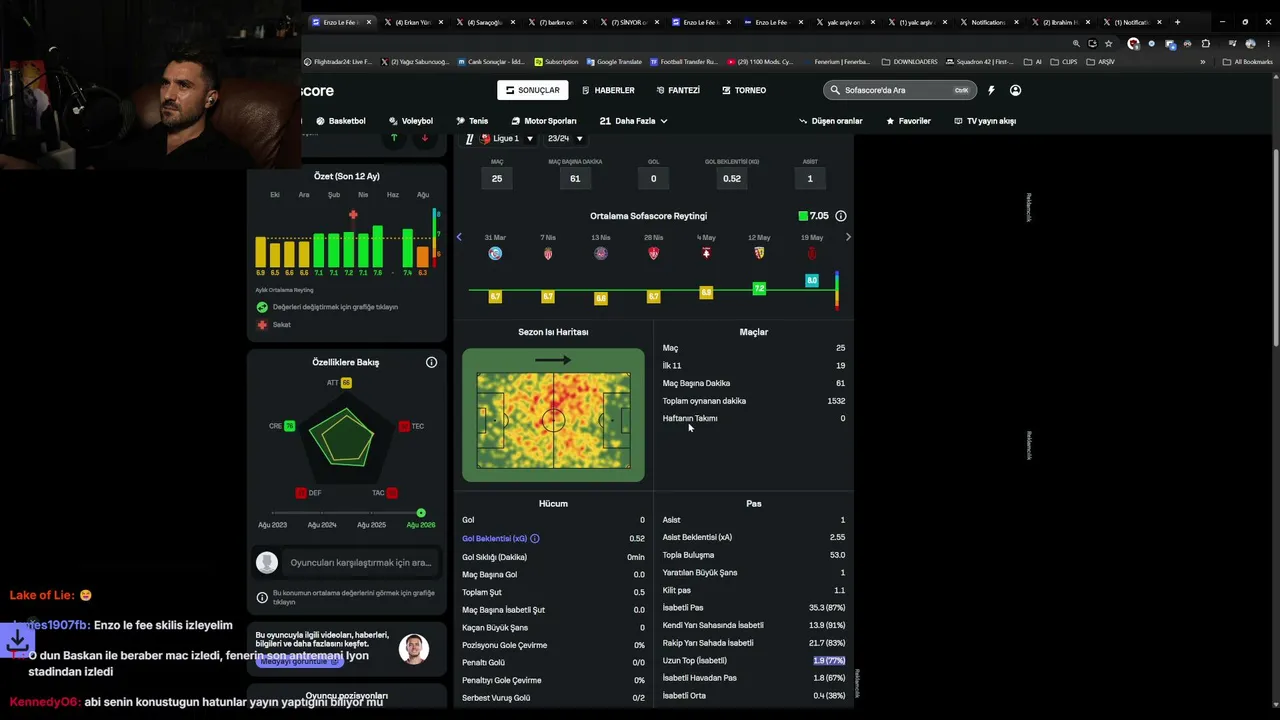
Task: Click the browser bookmark star icon
Action: click(x=1108, y=44)
